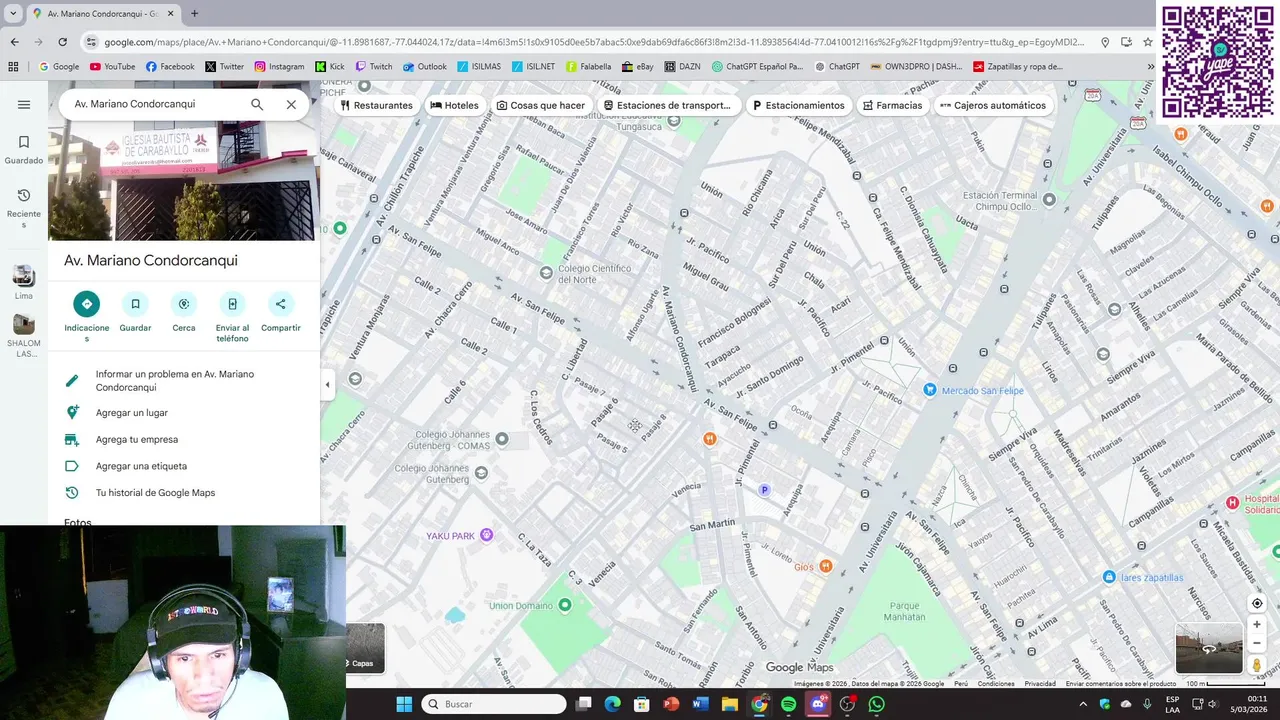Open the tab search dropdown arrow

point(13,14)
